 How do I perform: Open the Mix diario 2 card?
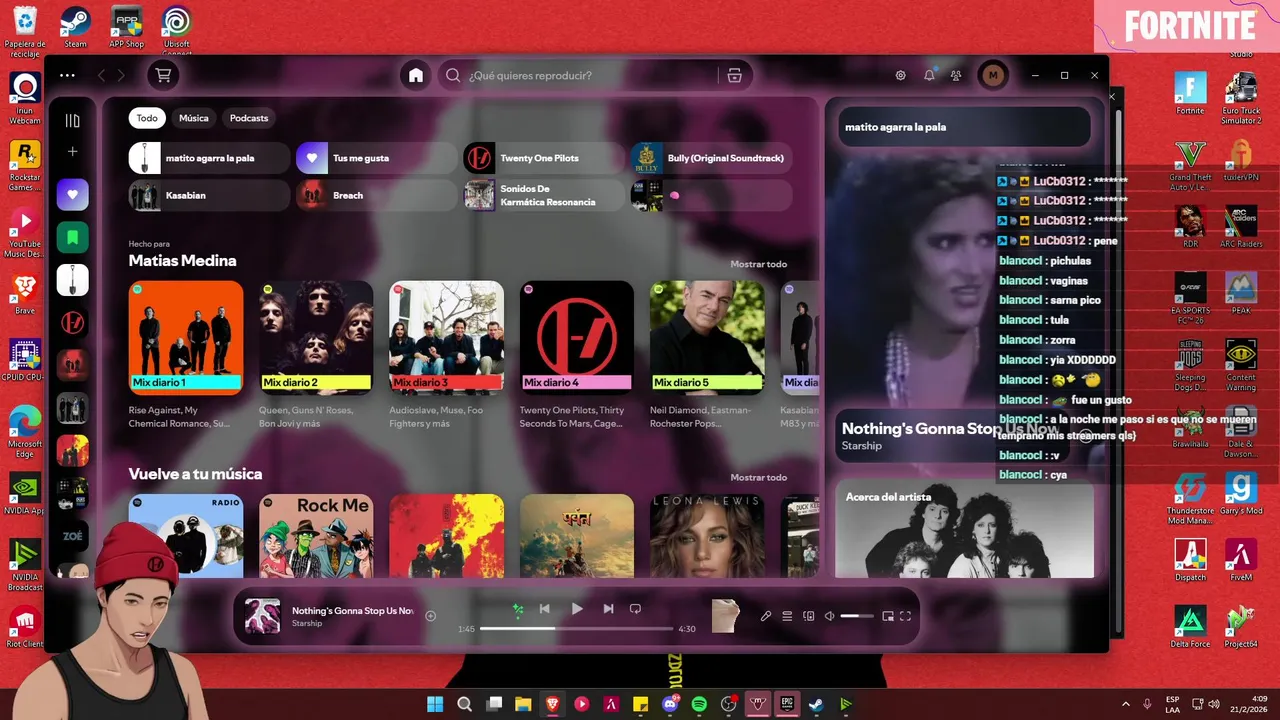point(316,355)
